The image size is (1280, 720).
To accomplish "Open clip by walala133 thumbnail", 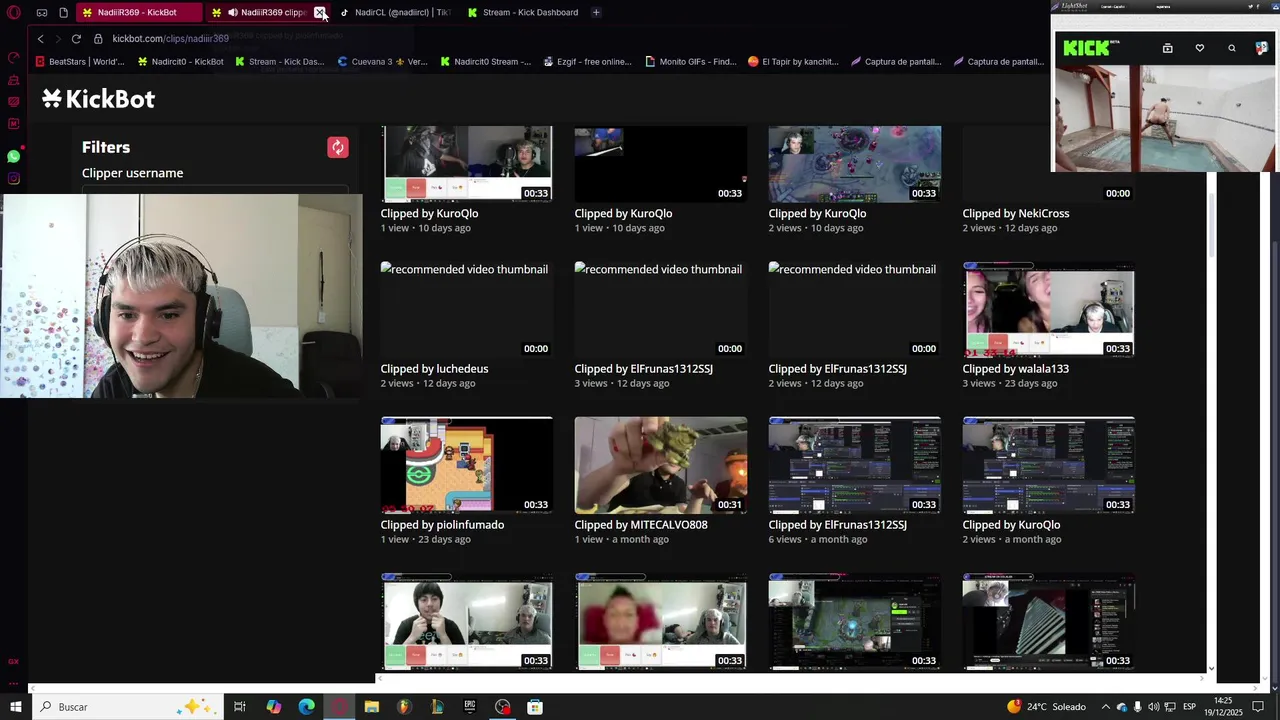I will coord(1048,309).
